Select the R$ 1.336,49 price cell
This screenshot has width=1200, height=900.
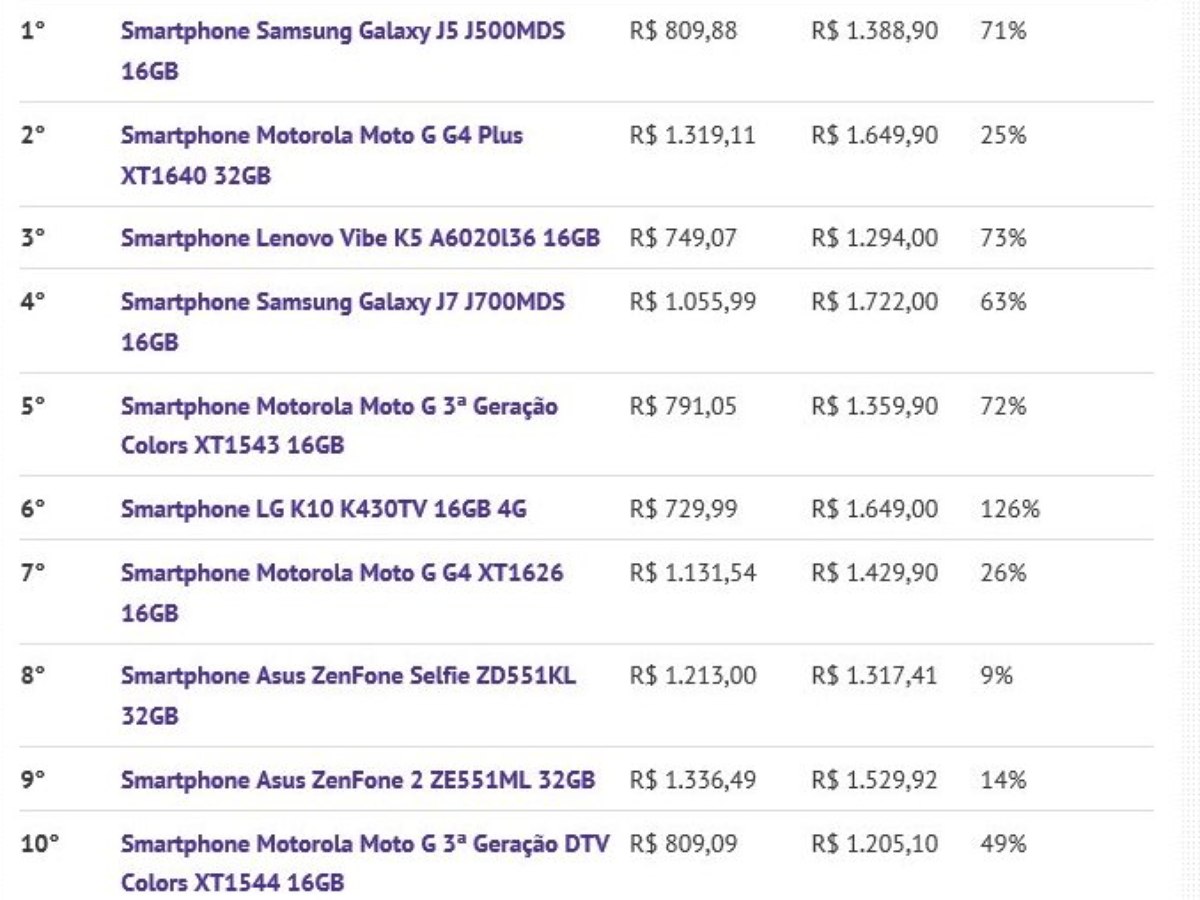coord(693,781)
